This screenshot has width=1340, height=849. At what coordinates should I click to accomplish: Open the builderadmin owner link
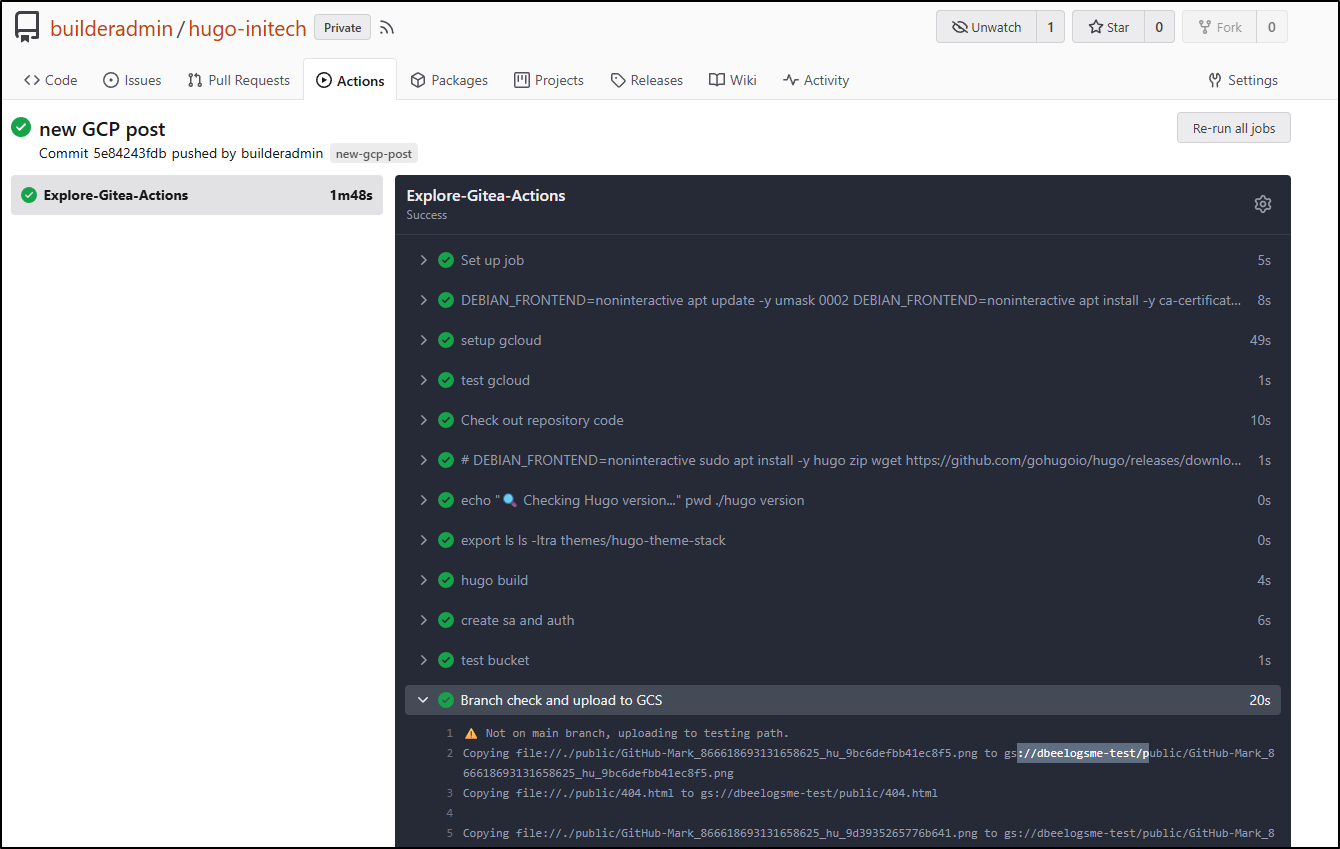pos(111,28)
